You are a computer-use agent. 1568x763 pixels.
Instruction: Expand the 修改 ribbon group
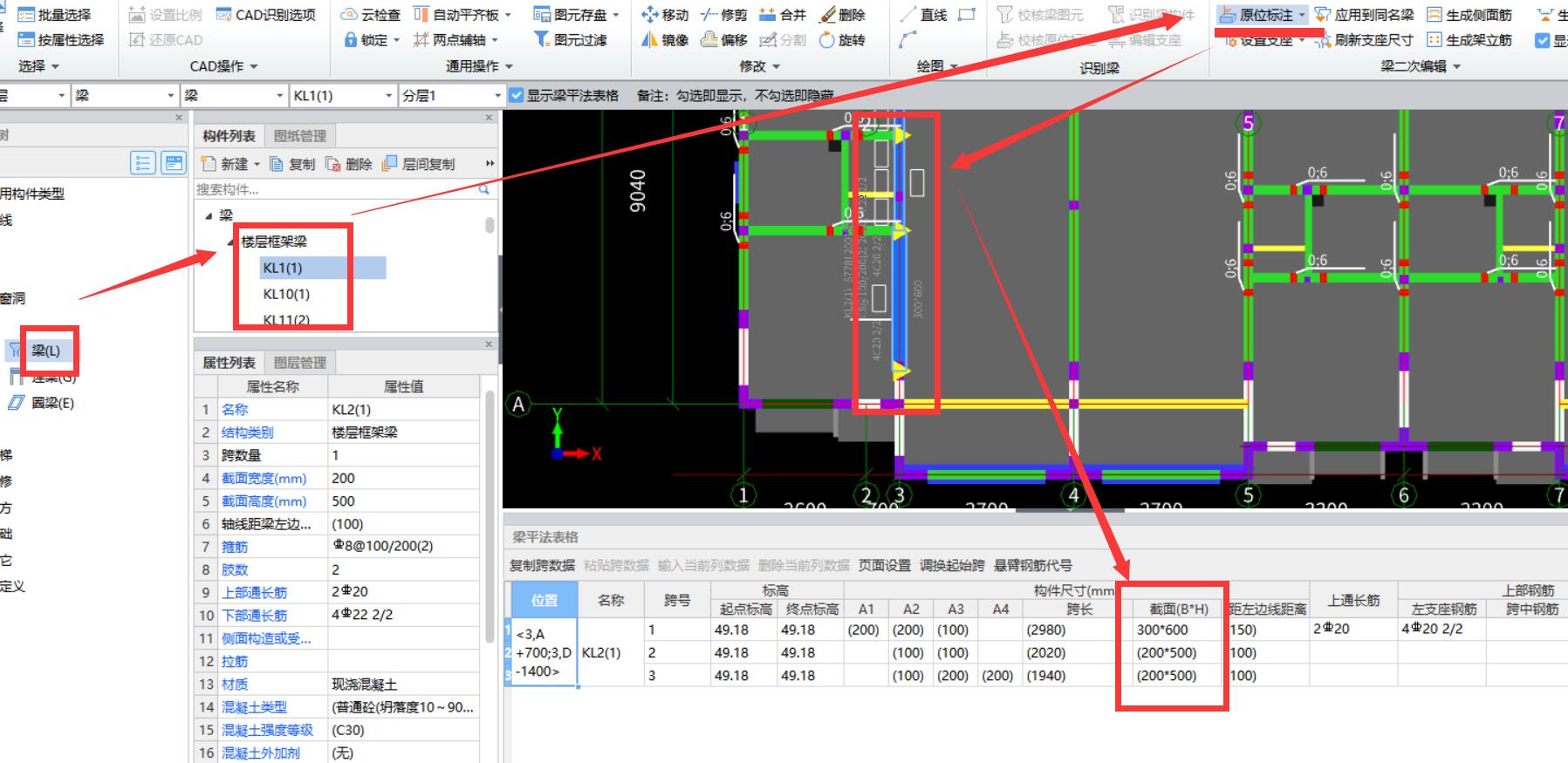pyautogui.click(x=760, y=66)
